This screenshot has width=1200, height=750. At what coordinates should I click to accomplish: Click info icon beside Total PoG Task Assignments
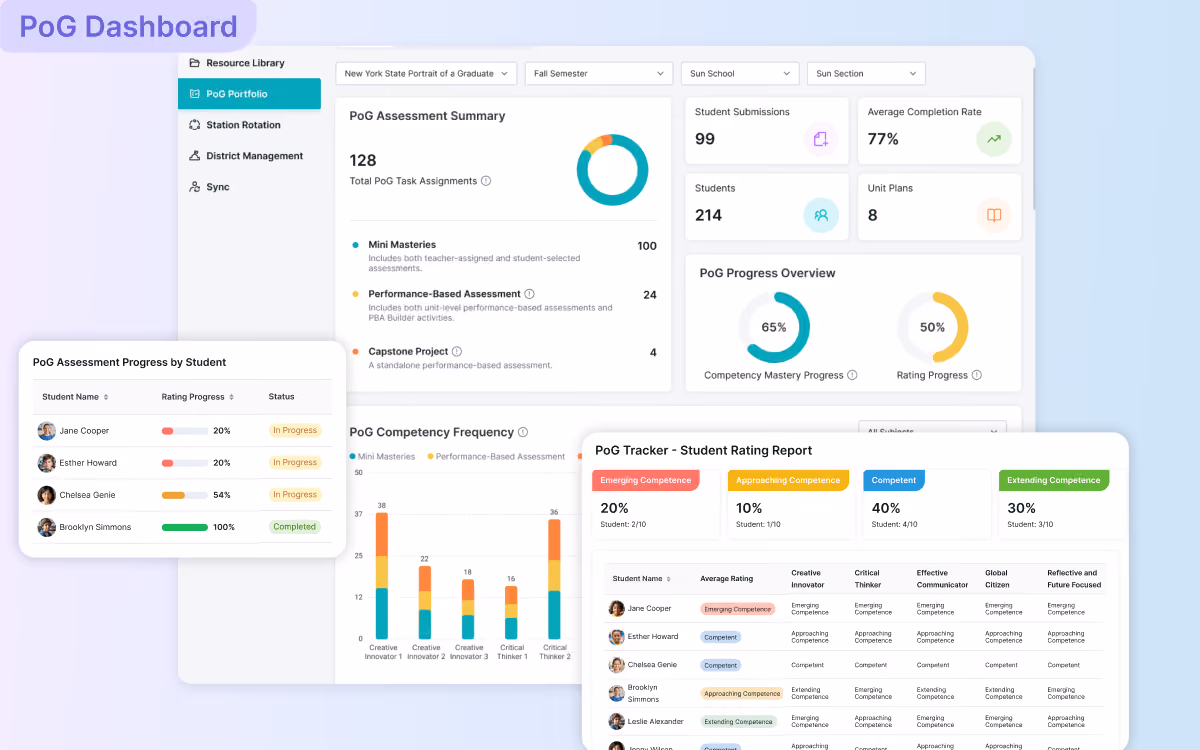coord(486,181)
